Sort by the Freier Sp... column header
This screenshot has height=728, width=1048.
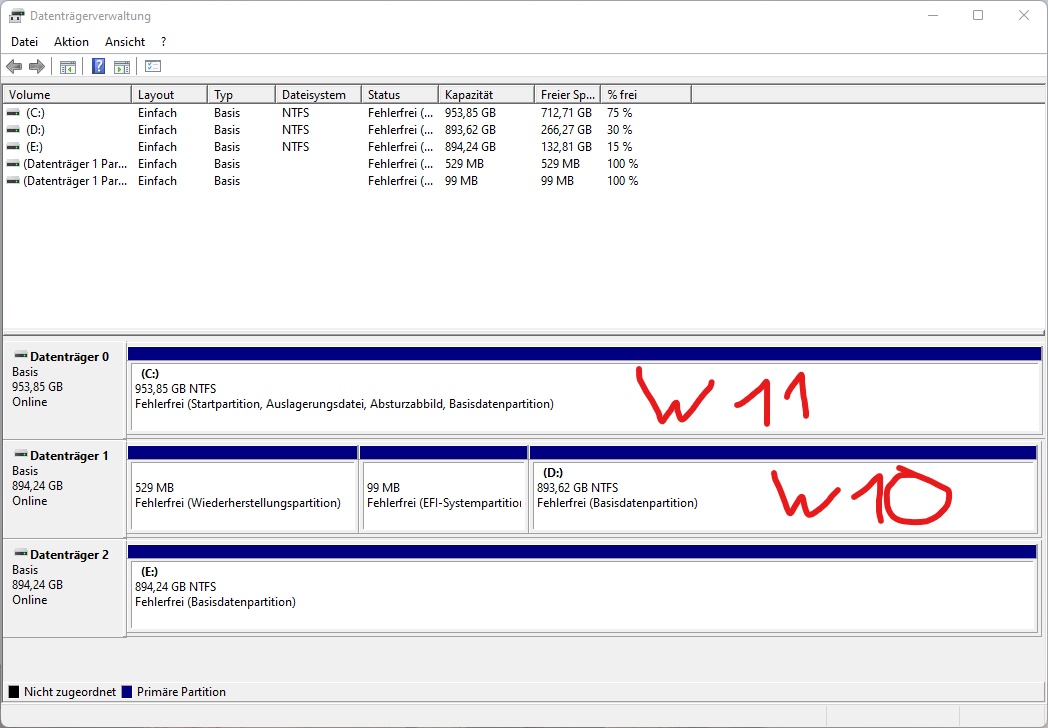click(567, 95)
